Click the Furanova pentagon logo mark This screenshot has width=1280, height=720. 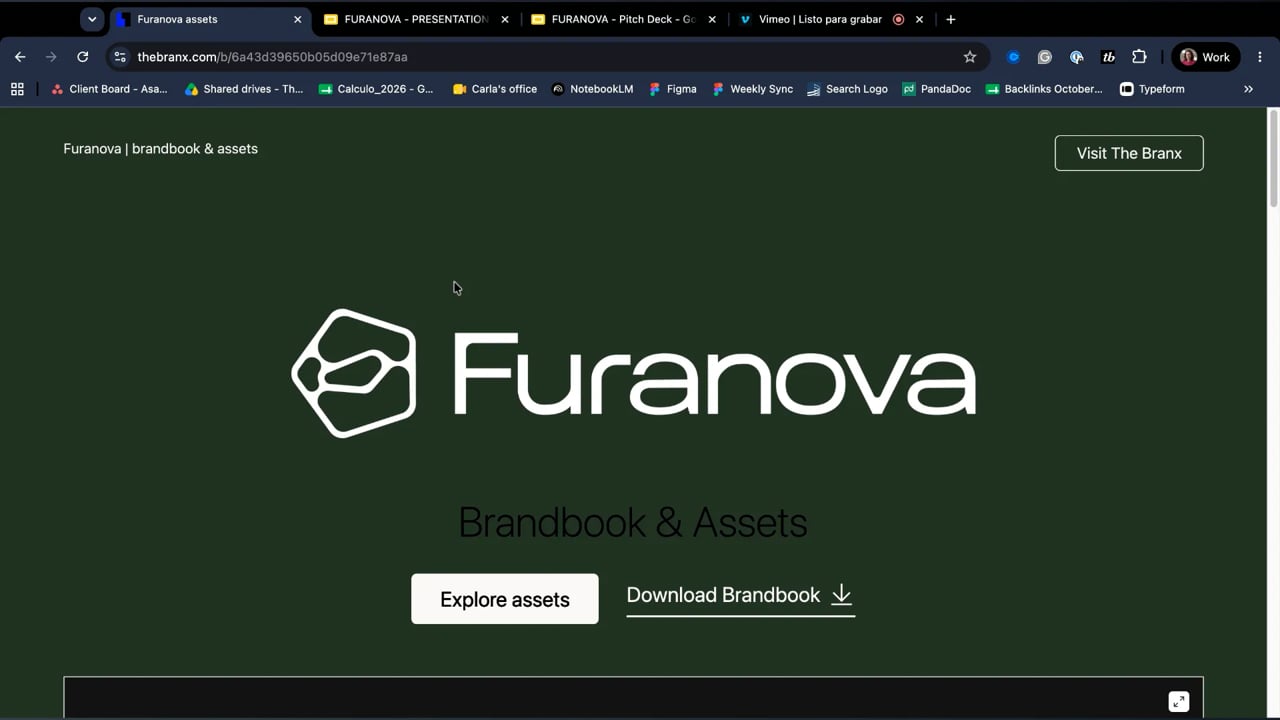354,373
